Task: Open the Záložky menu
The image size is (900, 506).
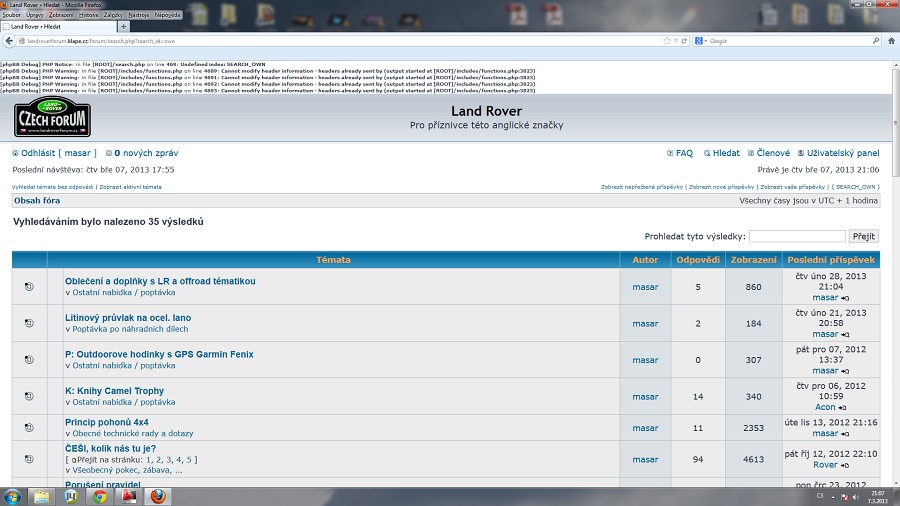Action: pos(113,15)
